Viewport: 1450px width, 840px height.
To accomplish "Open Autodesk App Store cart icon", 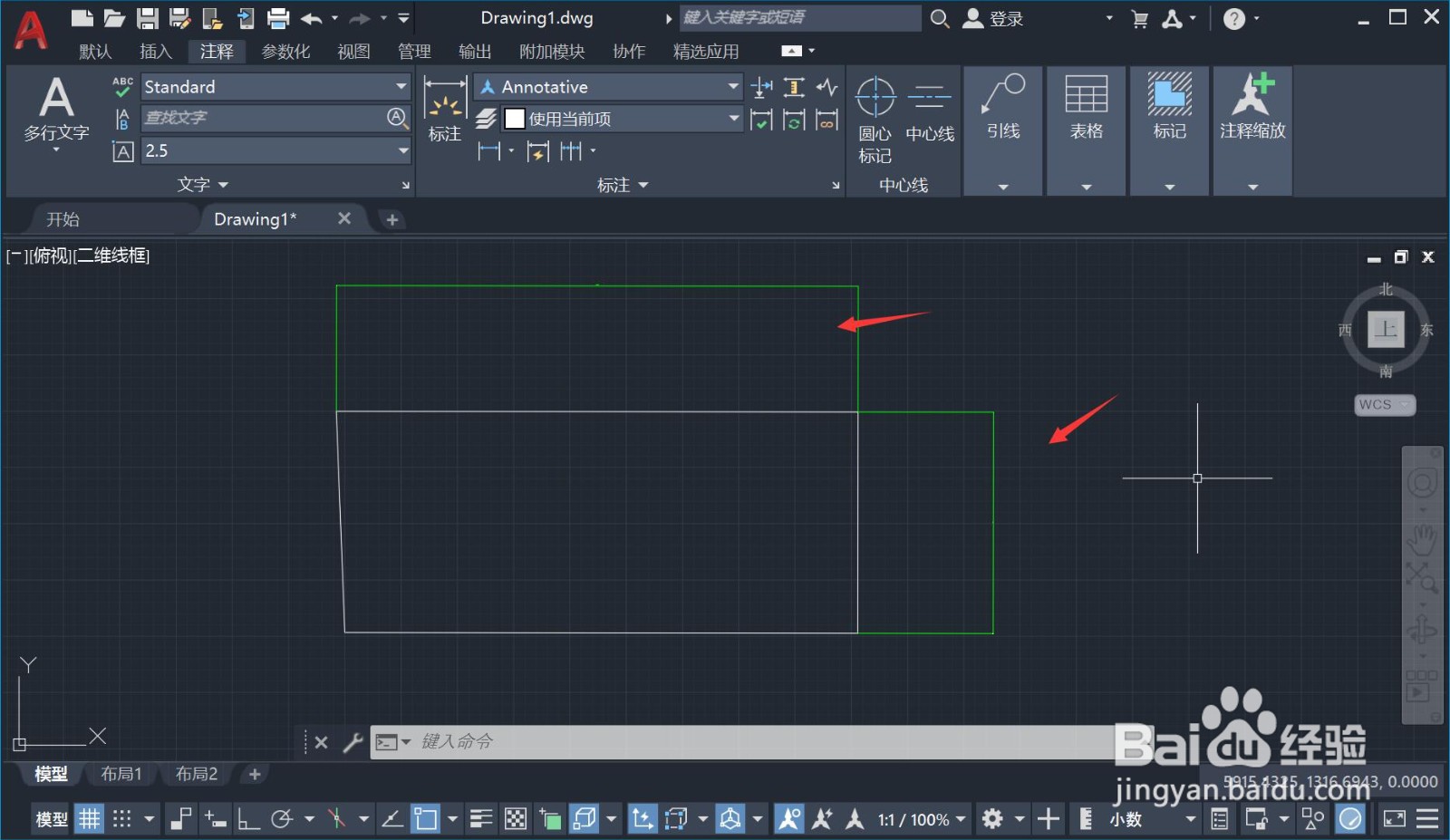I will tap(1140, 19).
